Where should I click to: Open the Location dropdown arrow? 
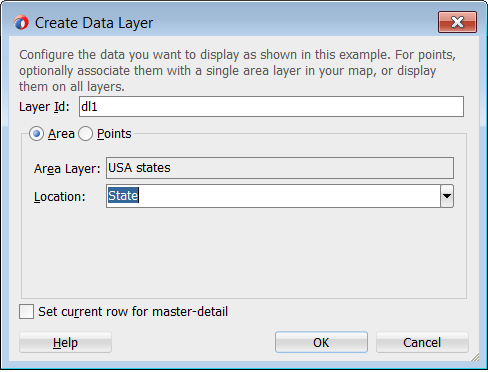(447, 196)
